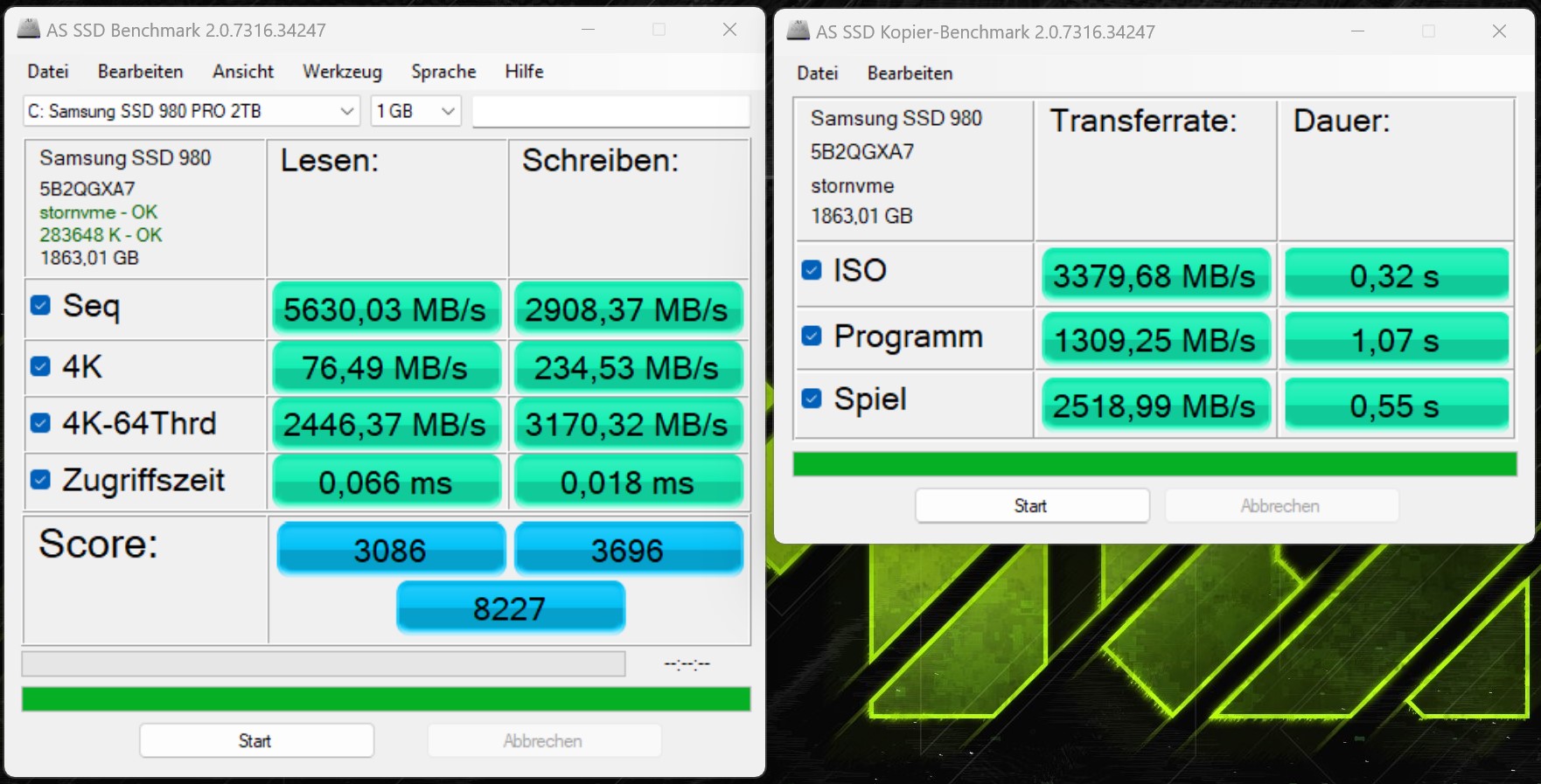The image size is (1541, 784).
Task: Uncheck the Seq test checkbox
Action: click(x=40, y=305)
